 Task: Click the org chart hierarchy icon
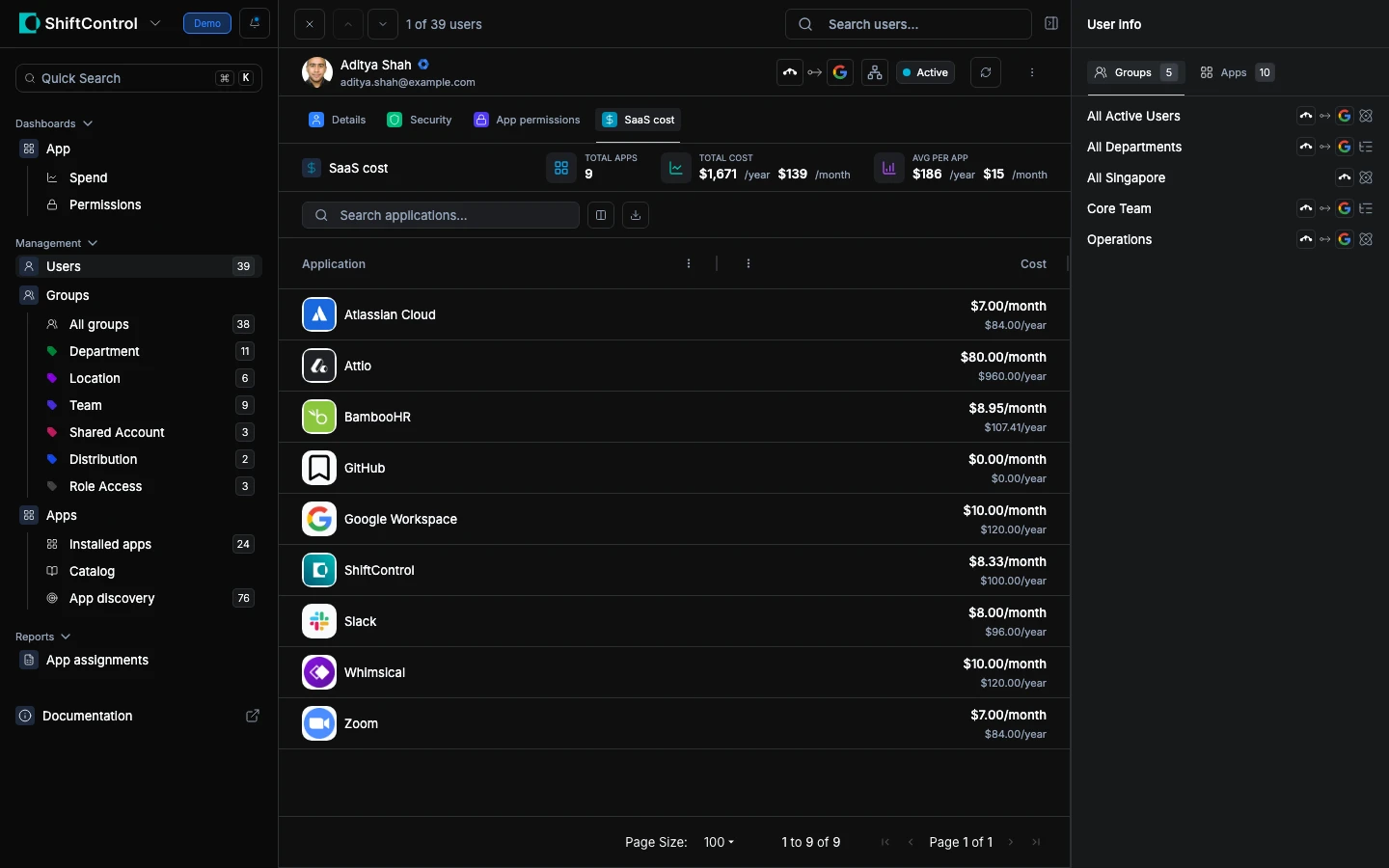(875, 72)
